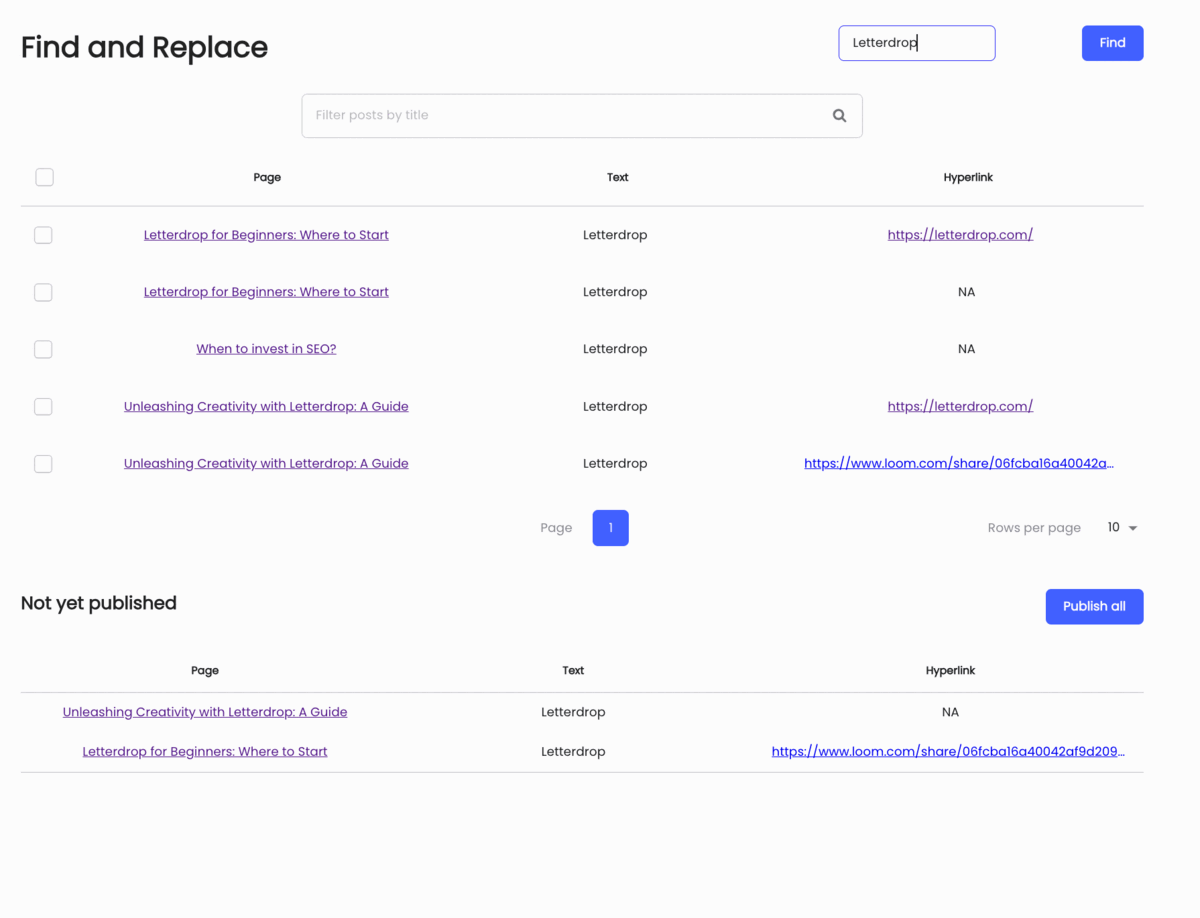Viewport: 1200px width, 918px height.
Task: Open letterdrop.com hyperlink in the first Letterdrop for Beginners row
Action: tap(960, 235)
